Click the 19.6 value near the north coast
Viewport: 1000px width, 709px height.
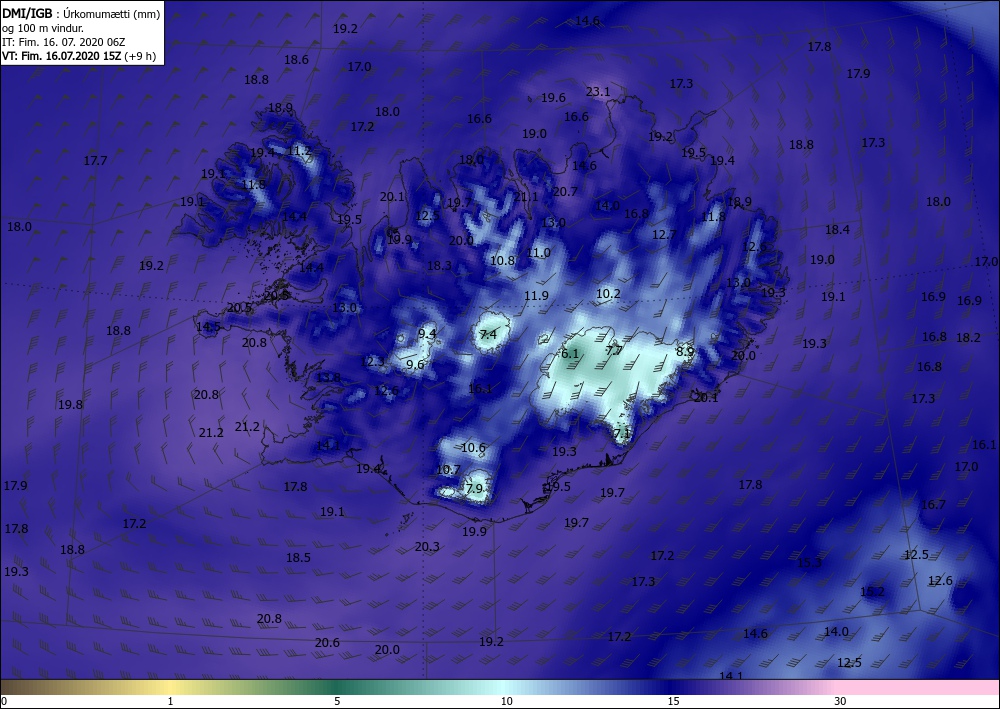[x=553, y=98]
